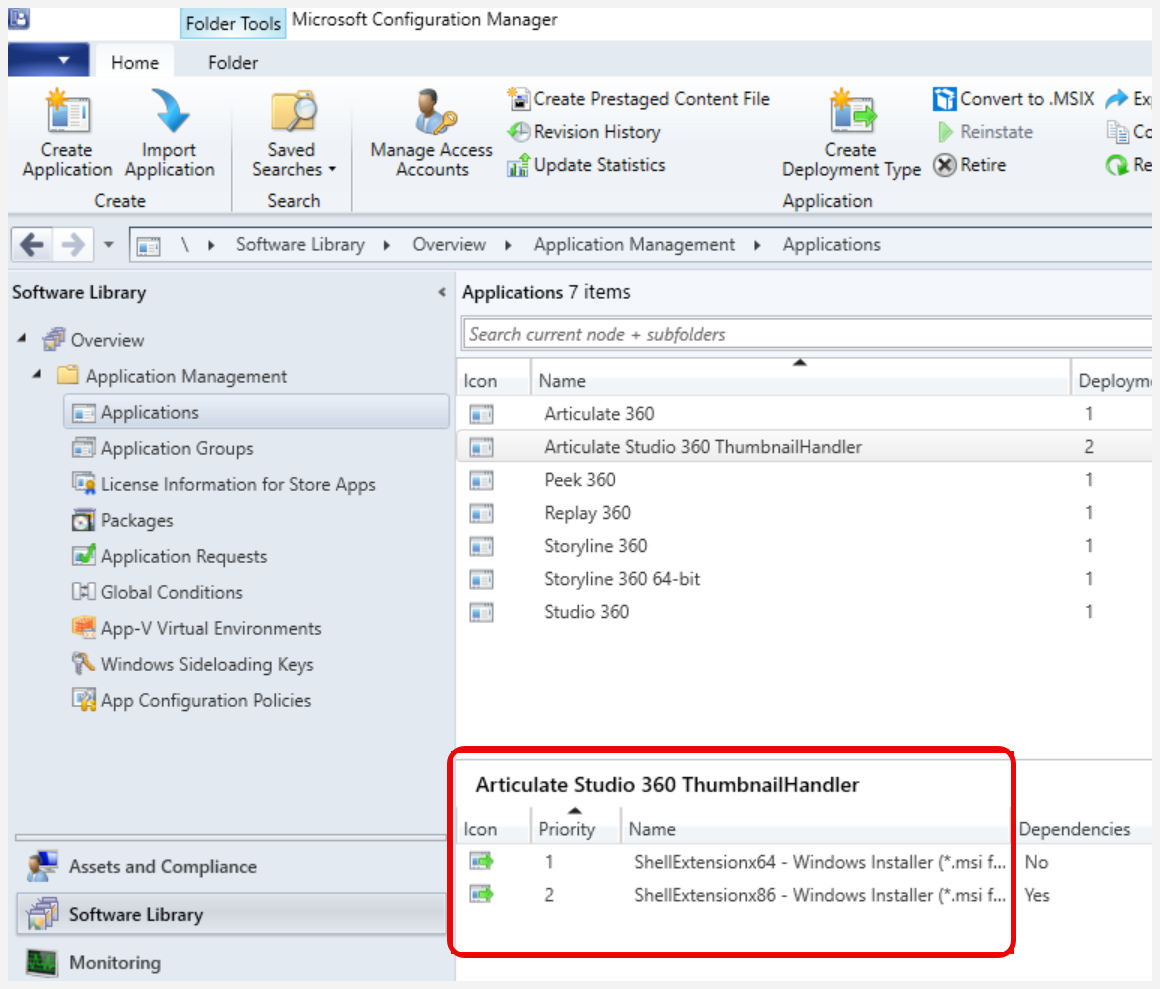Image resolution: width=1160 pixels, height=989 pixels.
Task: Collapse the Software Library navigation pane
Action: 442,292
